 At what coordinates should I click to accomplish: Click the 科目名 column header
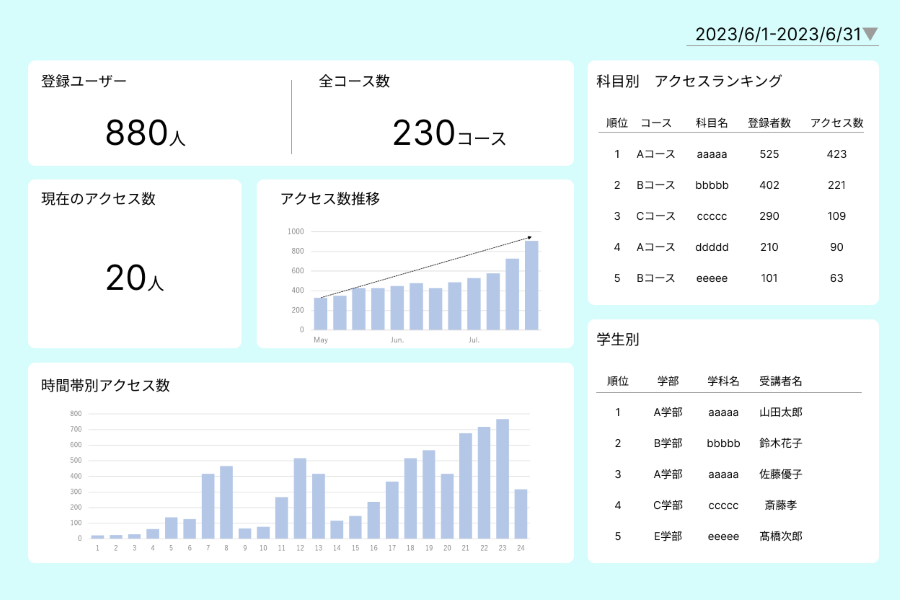712,123
